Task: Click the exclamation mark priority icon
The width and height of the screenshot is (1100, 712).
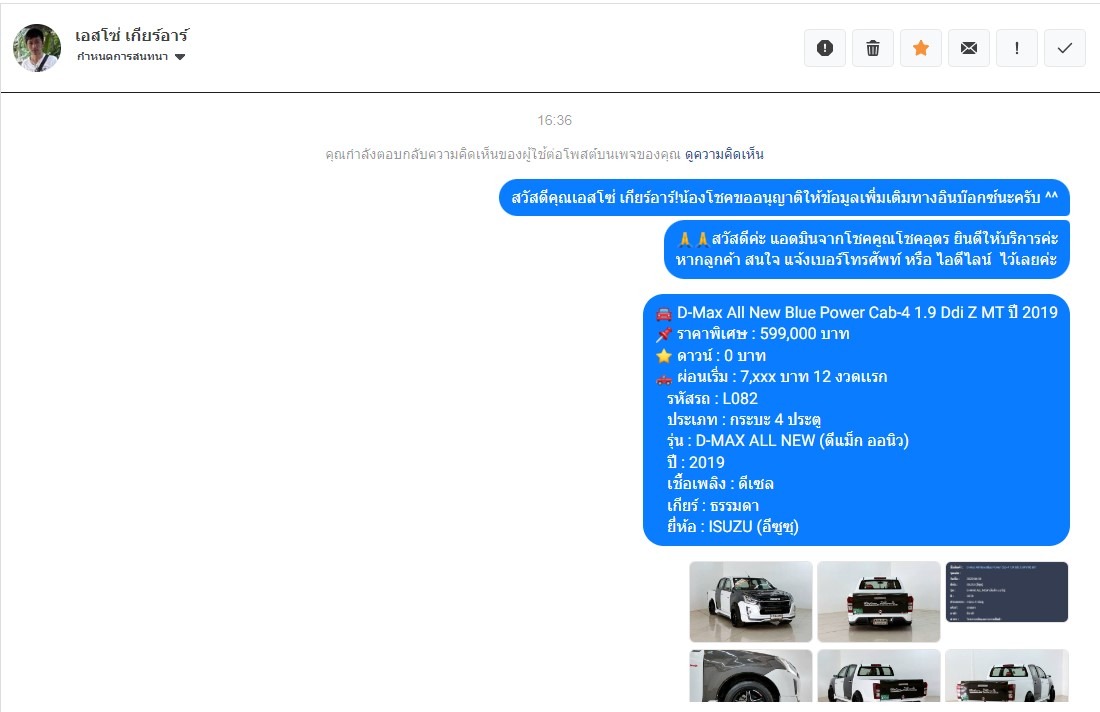Action: (x=1017, y=48)
